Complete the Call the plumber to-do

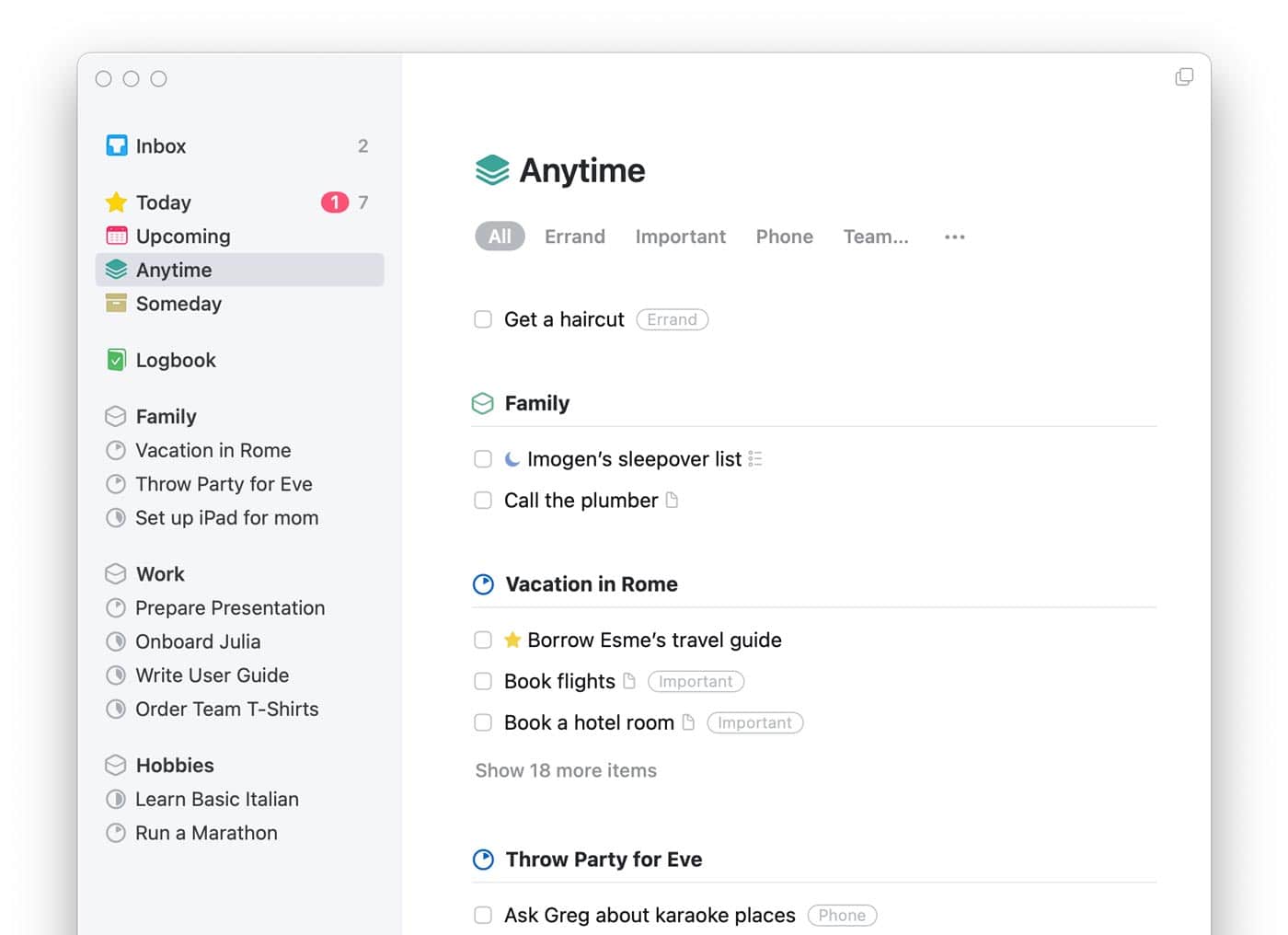(x=483, y=500)
